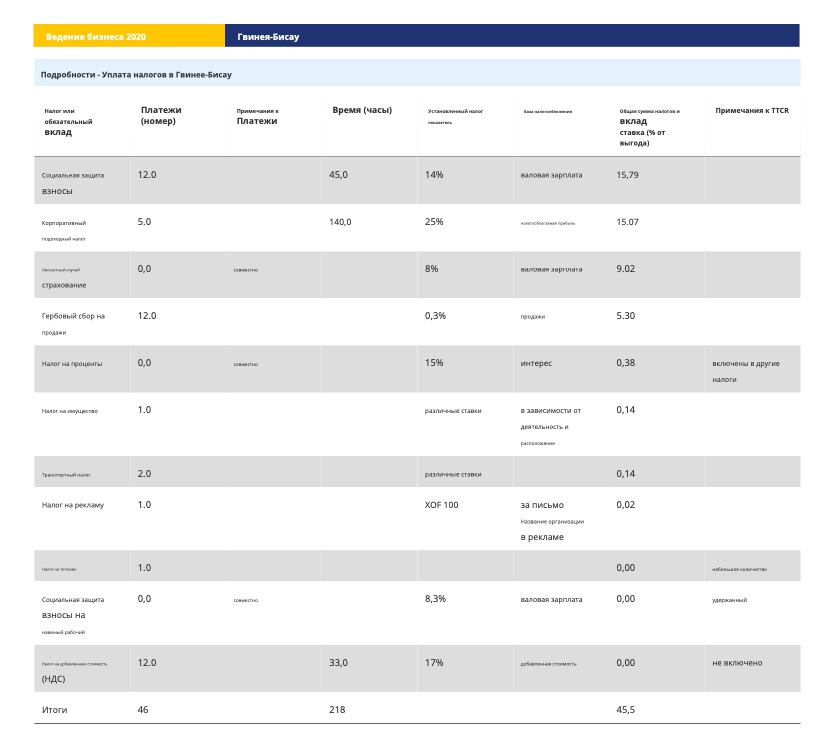
Task: Click column header 'База налогообложения'
Action: pos(548,111)
